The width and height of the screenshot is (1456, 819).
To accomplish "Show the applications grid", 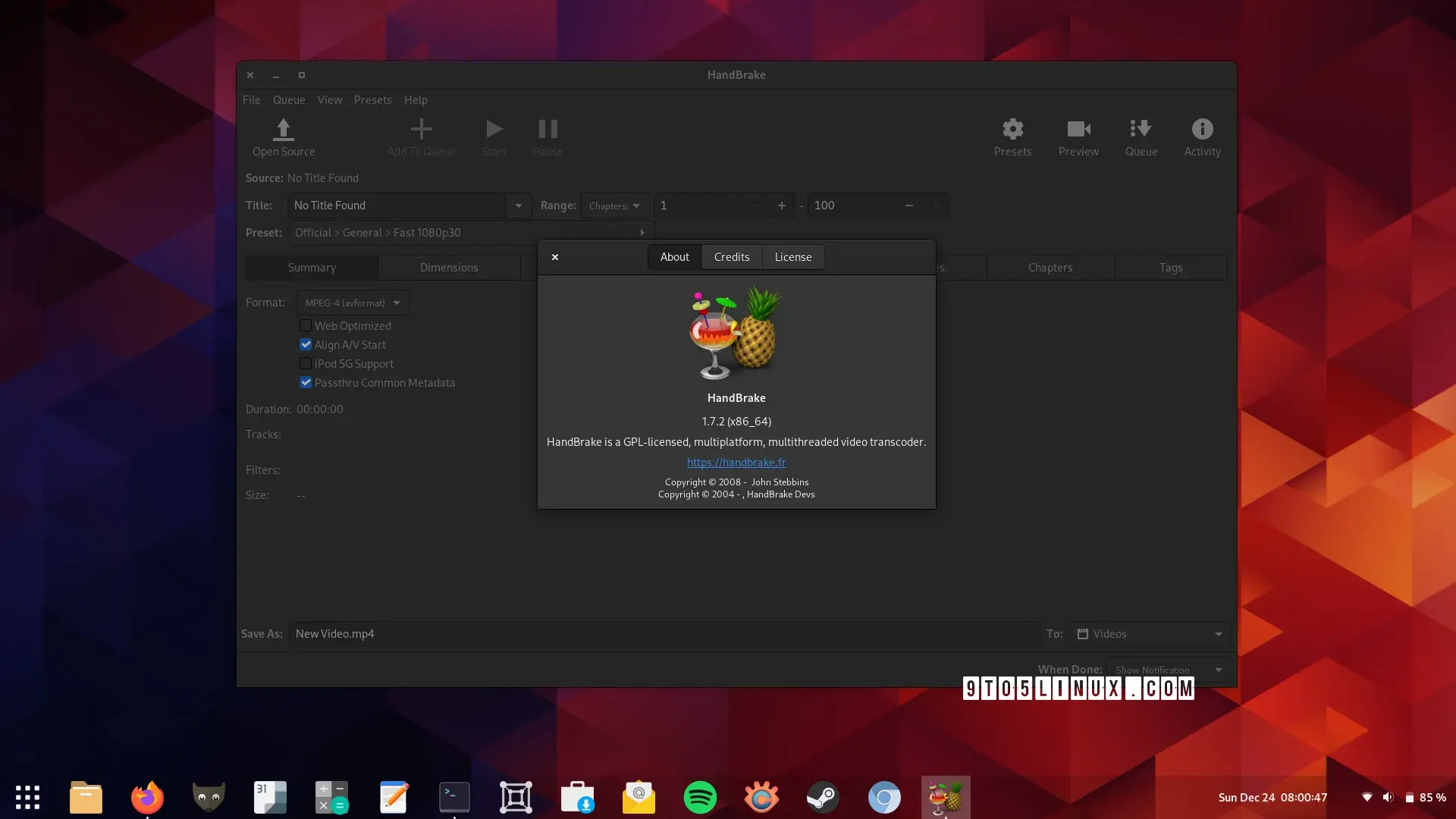I will [27, 797].
